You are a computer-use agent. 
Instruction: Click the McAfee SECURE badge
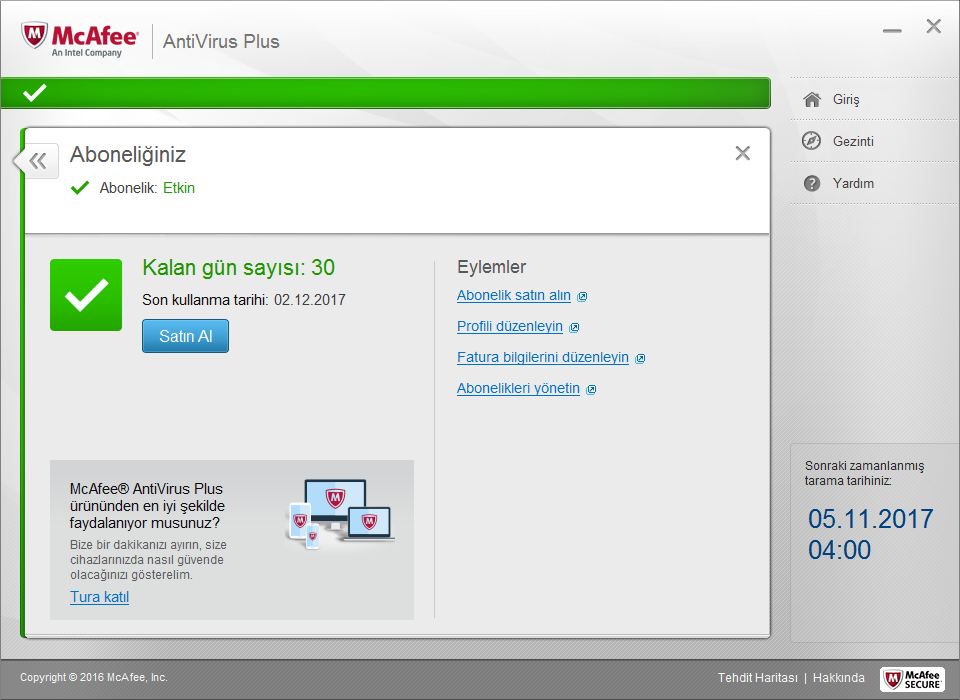[x=912, y=679]
